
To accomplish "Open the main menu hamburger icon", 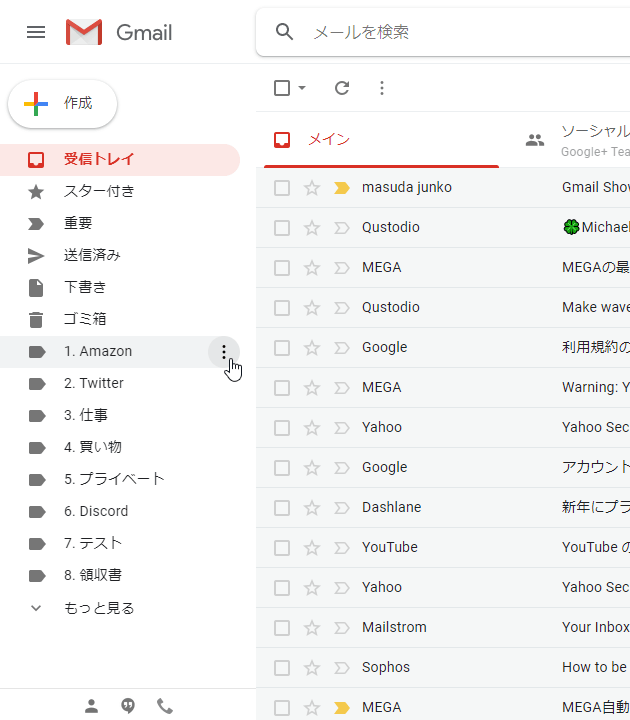I will (x=36, y=32).
